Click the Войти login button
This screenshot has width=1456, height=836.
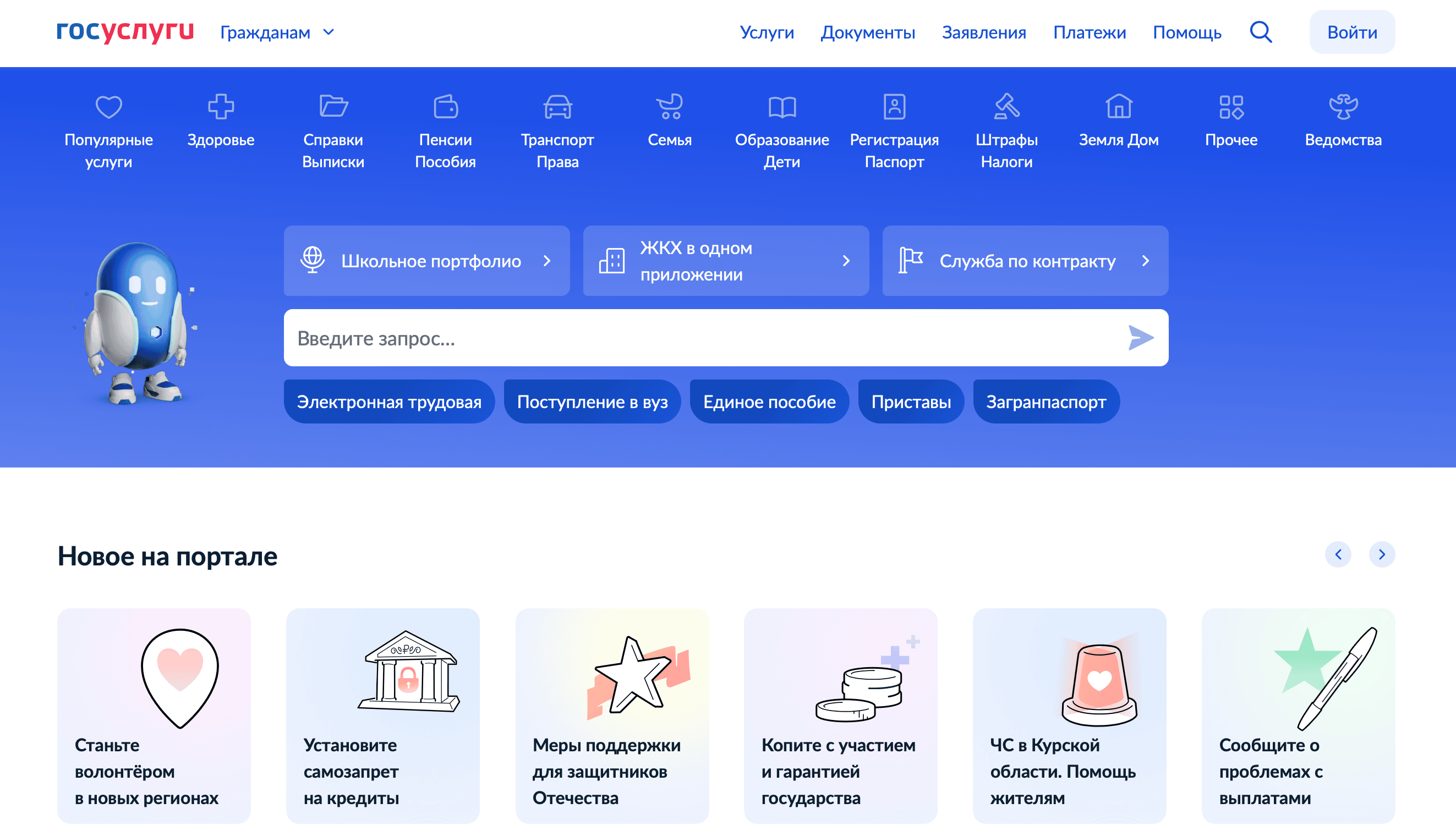click(1351, 33)
